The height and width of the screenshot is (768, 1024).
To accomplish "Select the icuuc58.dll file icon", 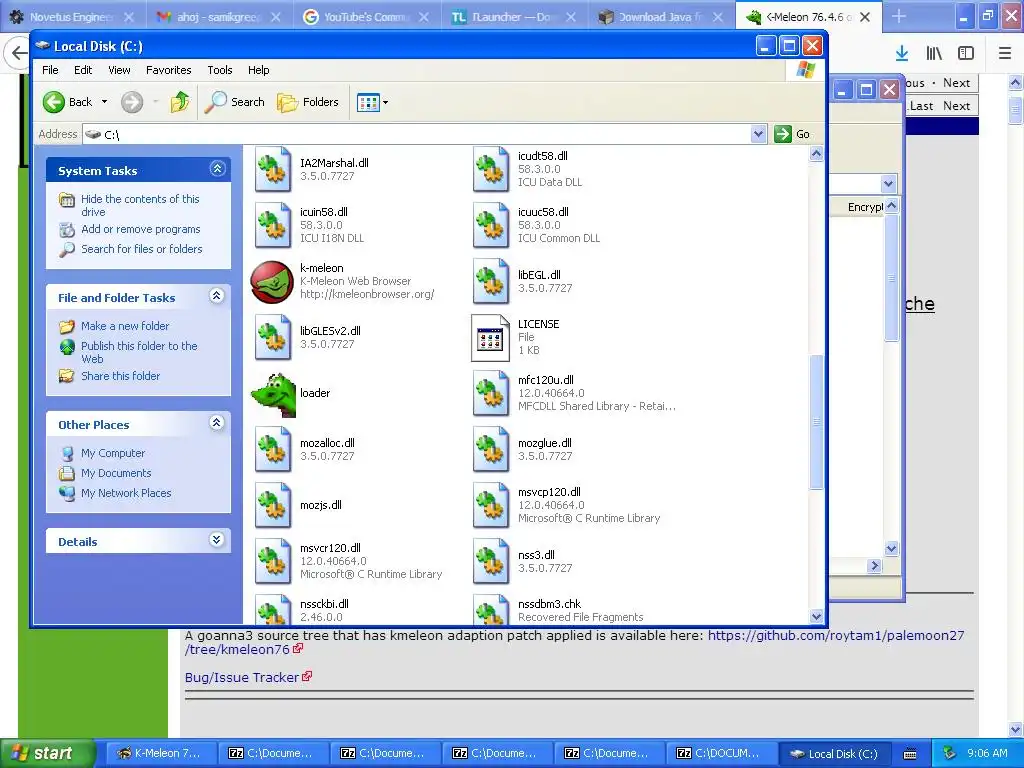I will click(x=490, y=225).
